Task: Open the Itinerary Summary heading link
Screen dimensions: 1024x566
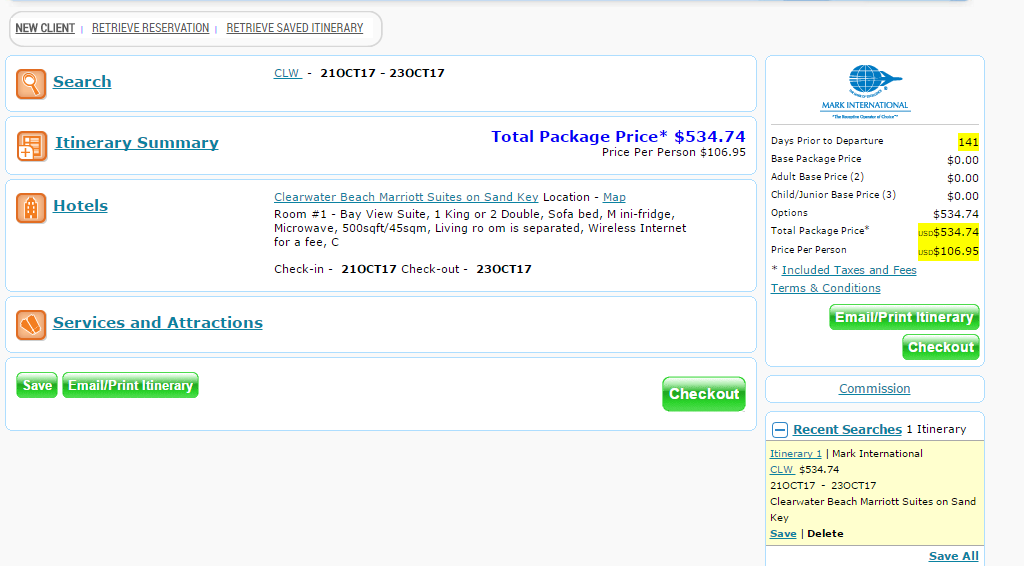Action: (136, 143)
